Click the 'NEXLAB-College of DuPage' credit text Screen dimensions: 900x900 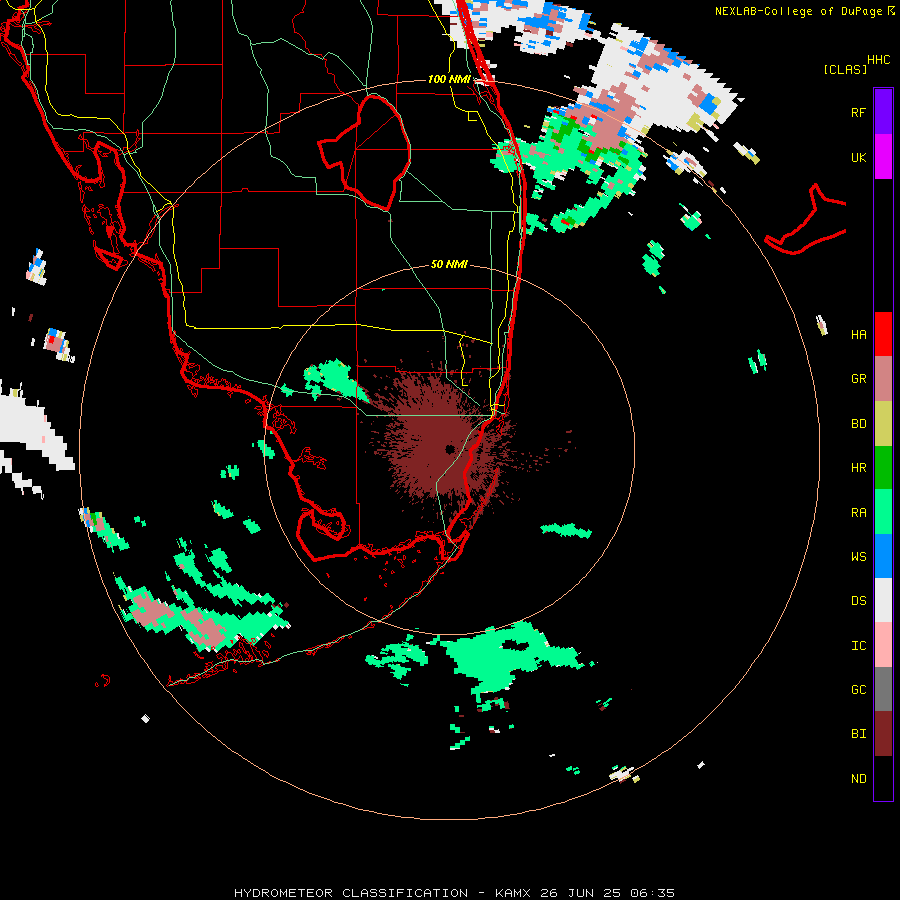(798, 11)
